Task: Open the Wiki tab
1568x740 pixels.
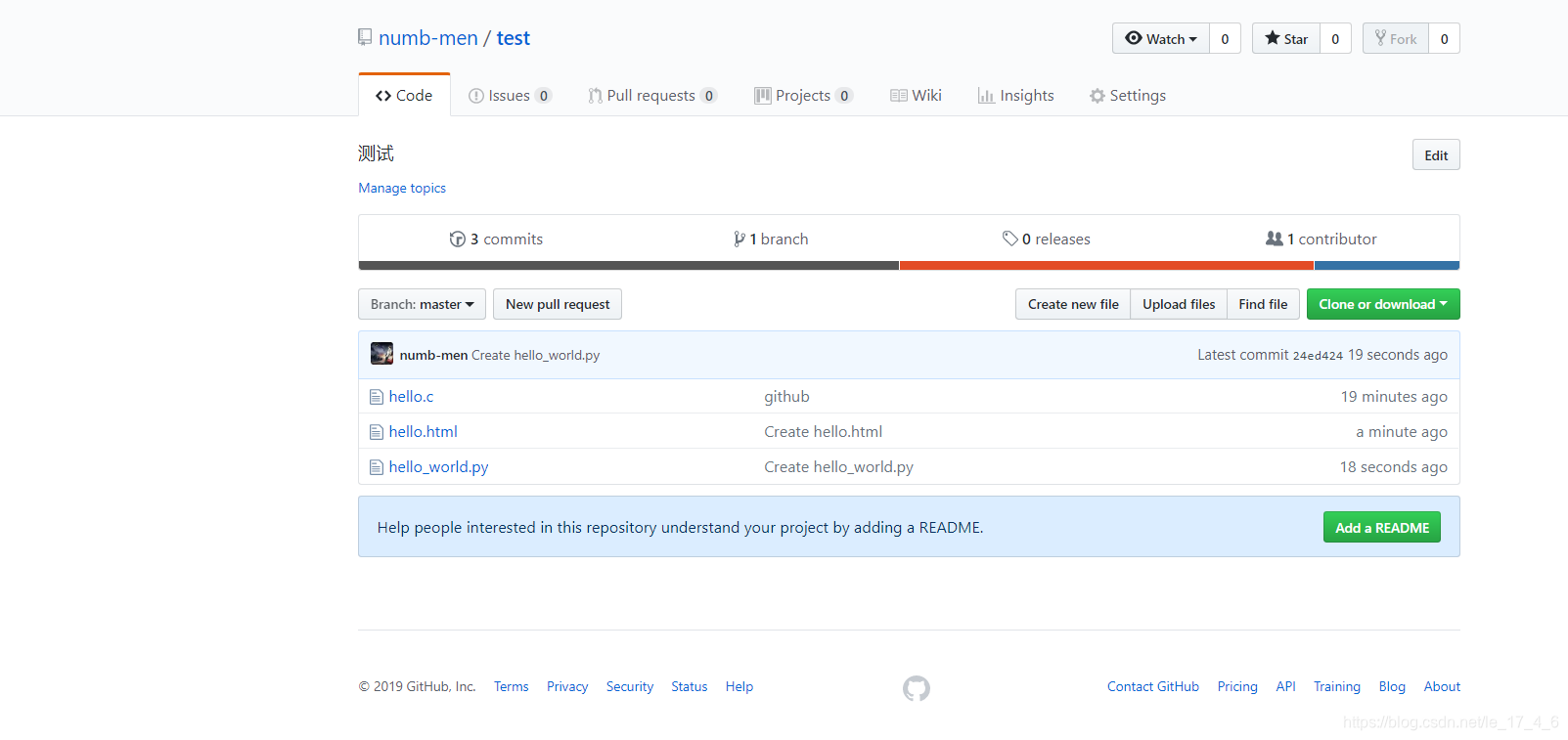Action: click(x=916, y=95)
